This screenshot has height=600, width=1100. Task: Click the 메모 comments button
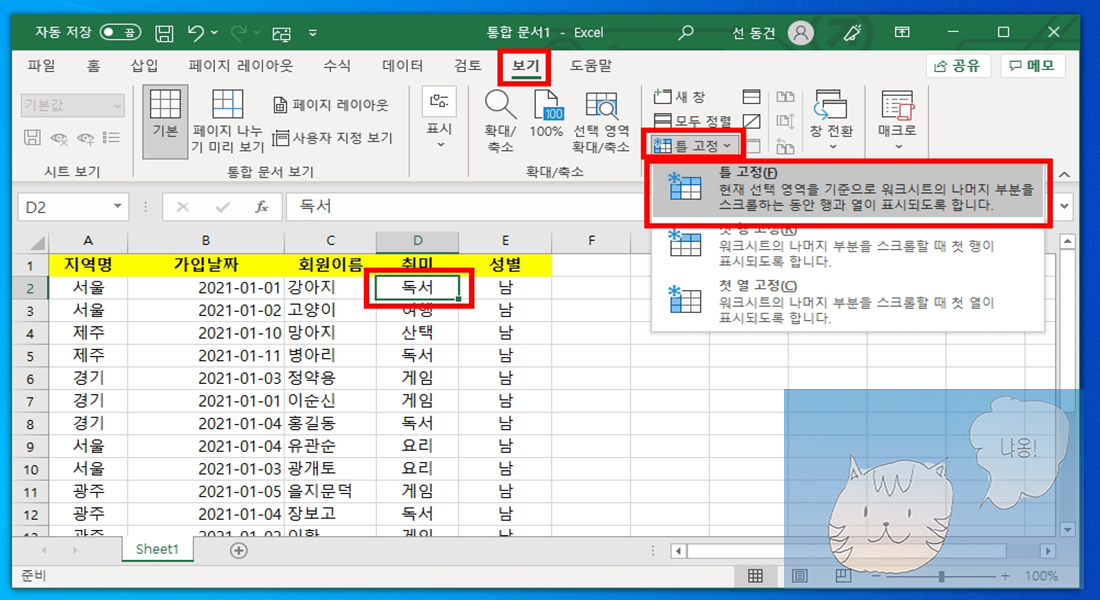pyautogui.click(x=1032, y=66)
